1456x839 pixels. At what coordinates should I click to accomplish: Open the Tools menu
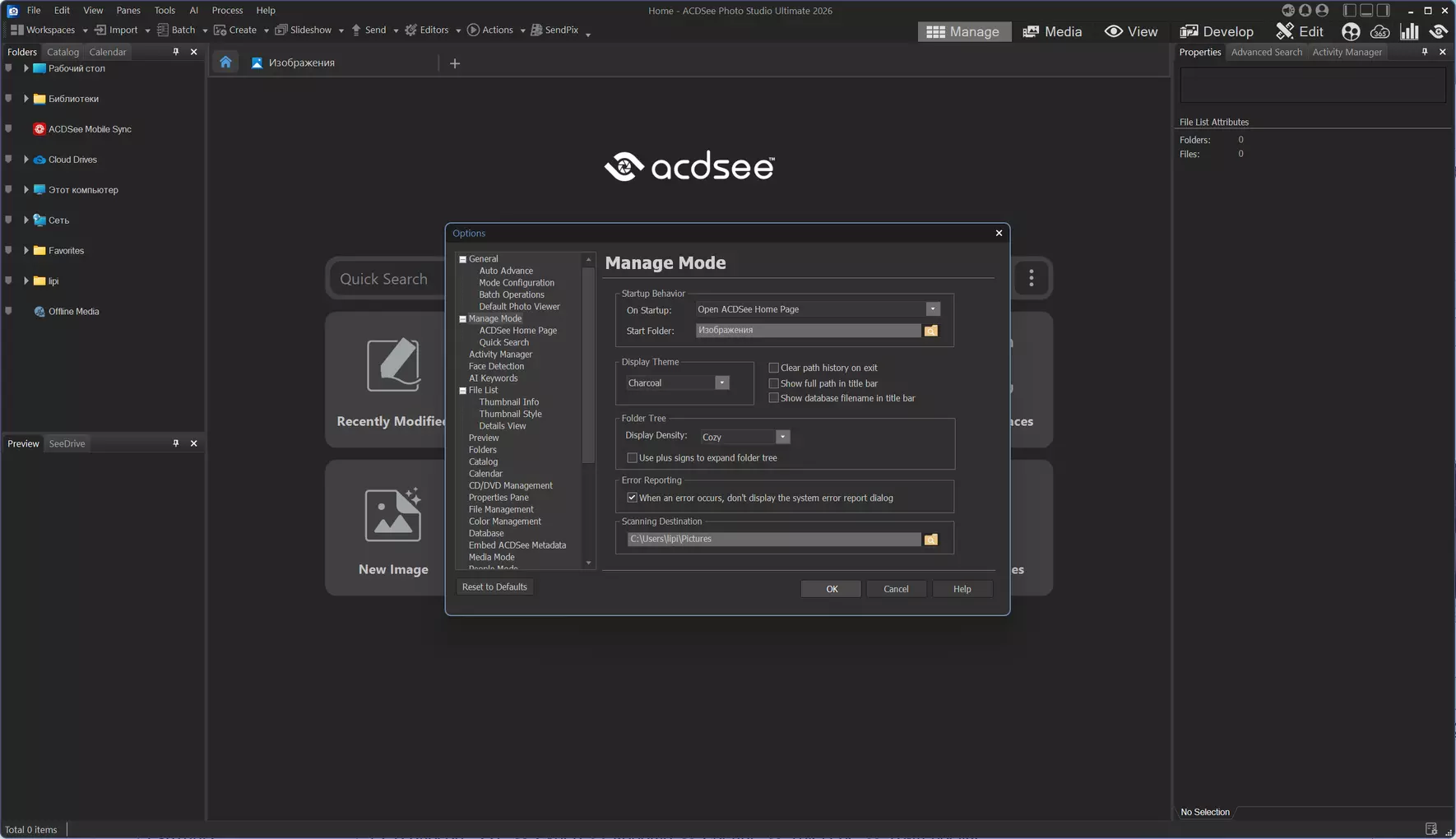tap(165, 11)
